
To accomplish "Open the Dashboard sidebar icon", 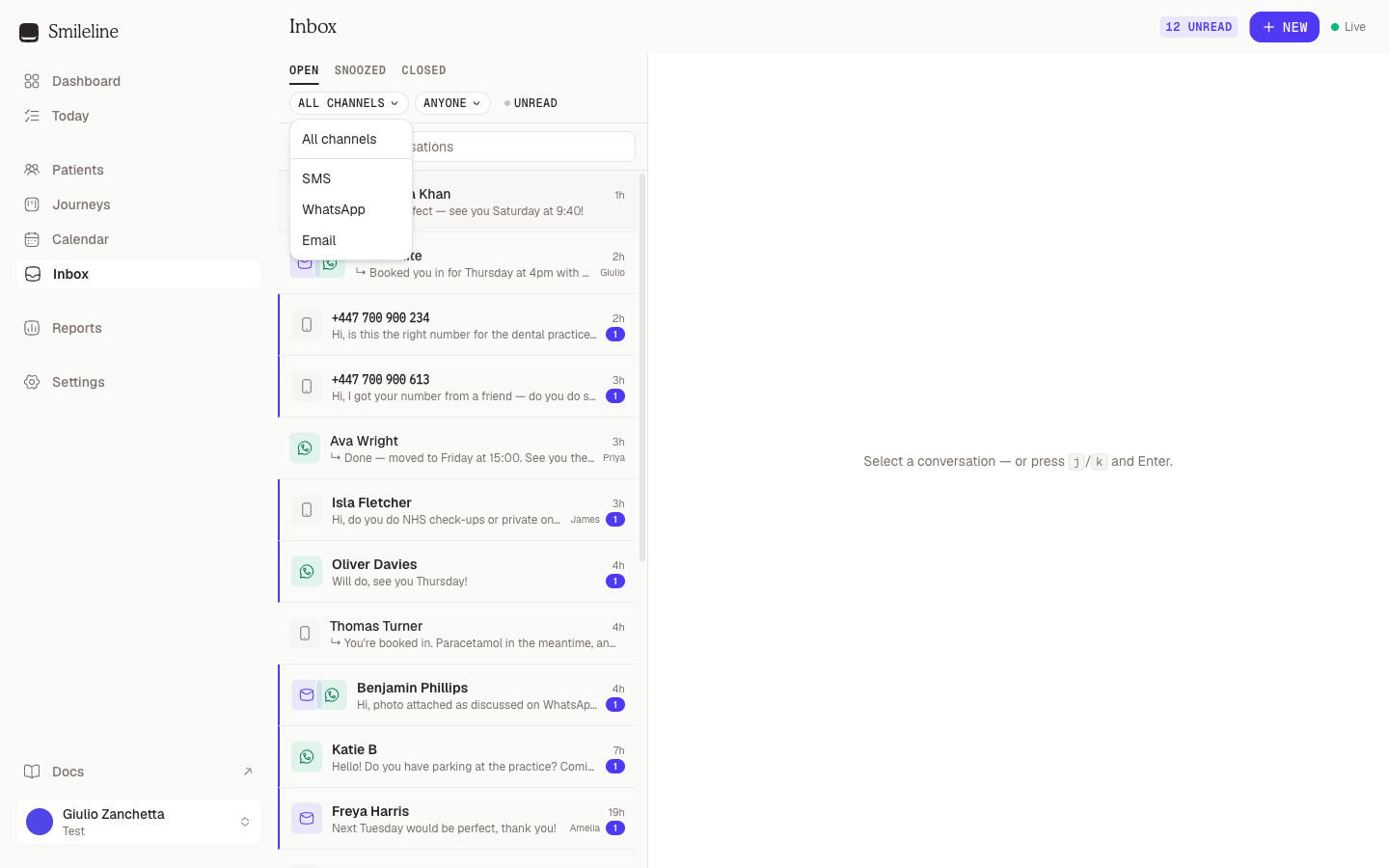I will pos(32,81).
